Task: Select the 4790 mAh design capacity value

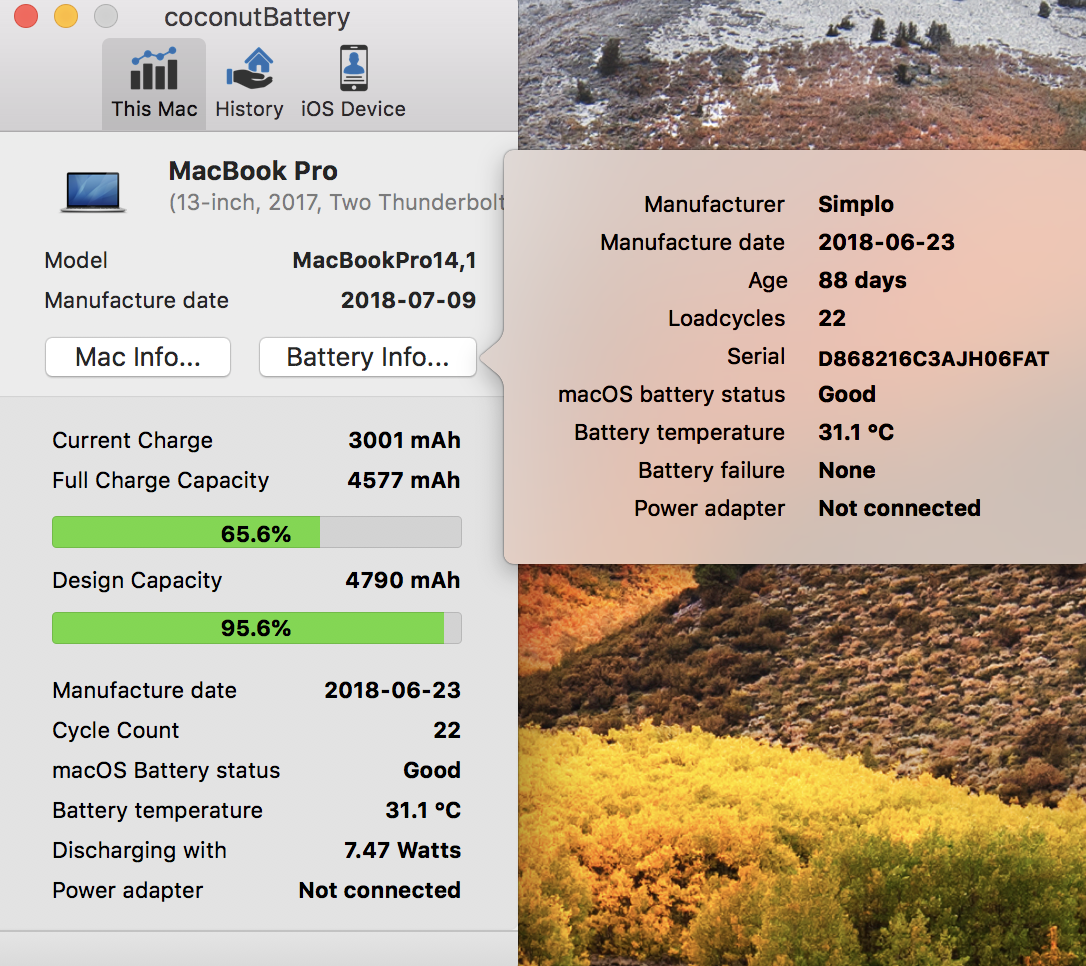Action: 403,580
